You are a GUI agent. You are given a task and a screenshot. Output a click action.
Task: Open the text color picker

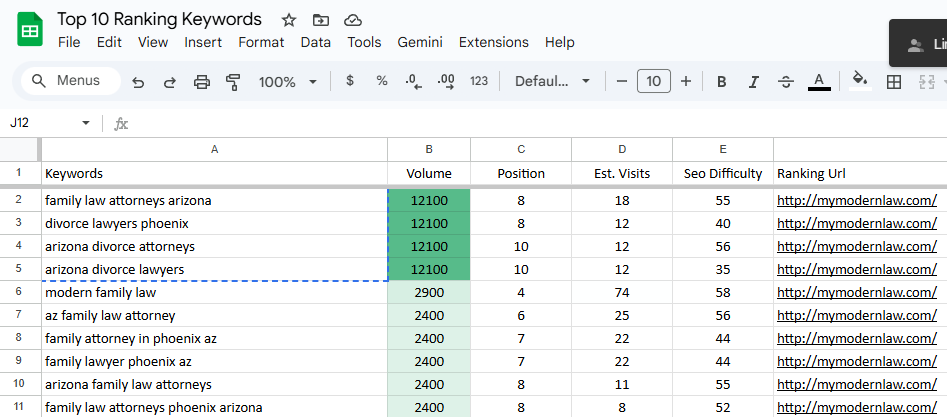819,82
